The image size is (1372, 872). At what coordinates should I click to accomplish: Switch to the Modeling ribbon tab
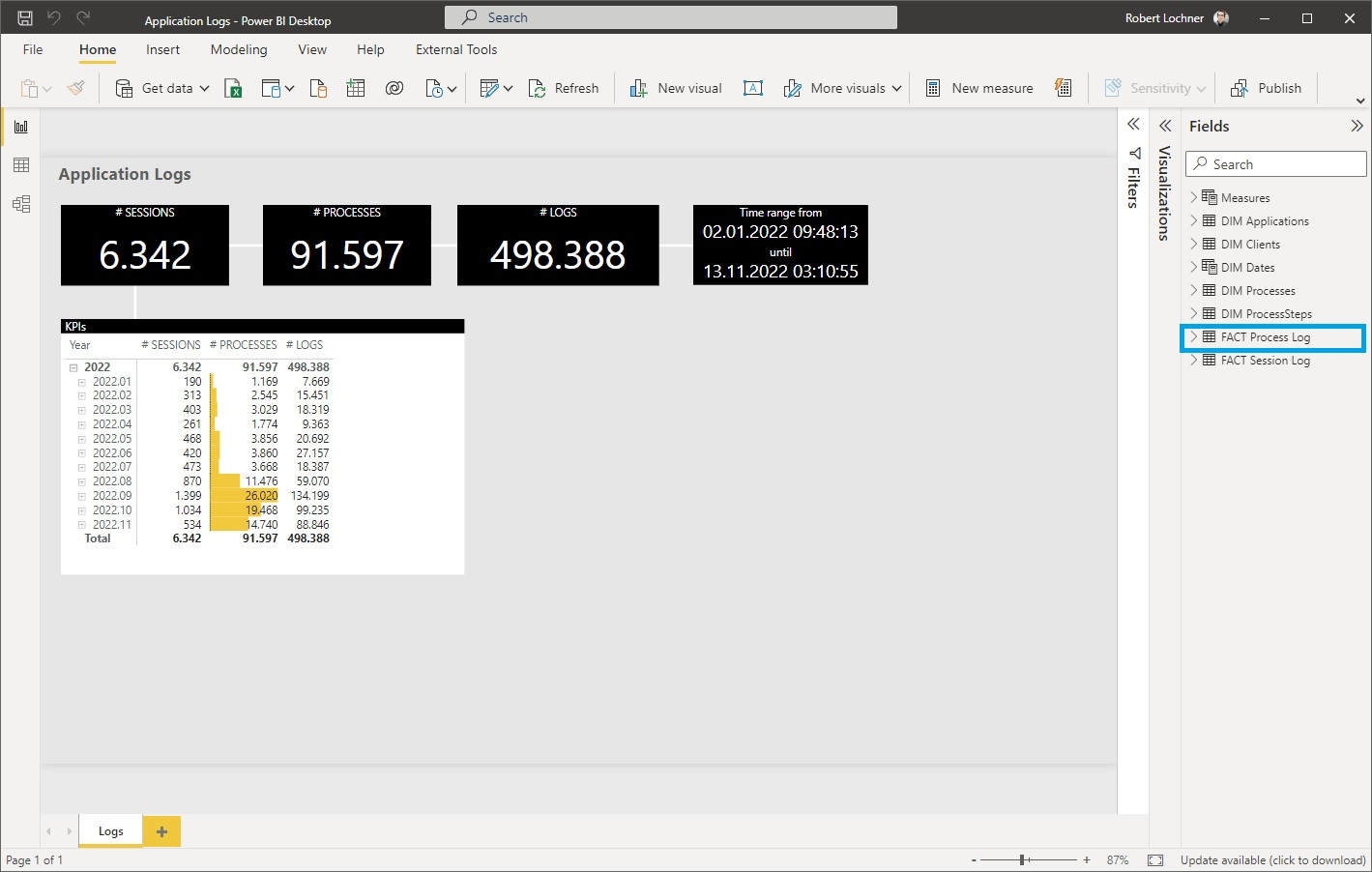click(x=238, y=49)
